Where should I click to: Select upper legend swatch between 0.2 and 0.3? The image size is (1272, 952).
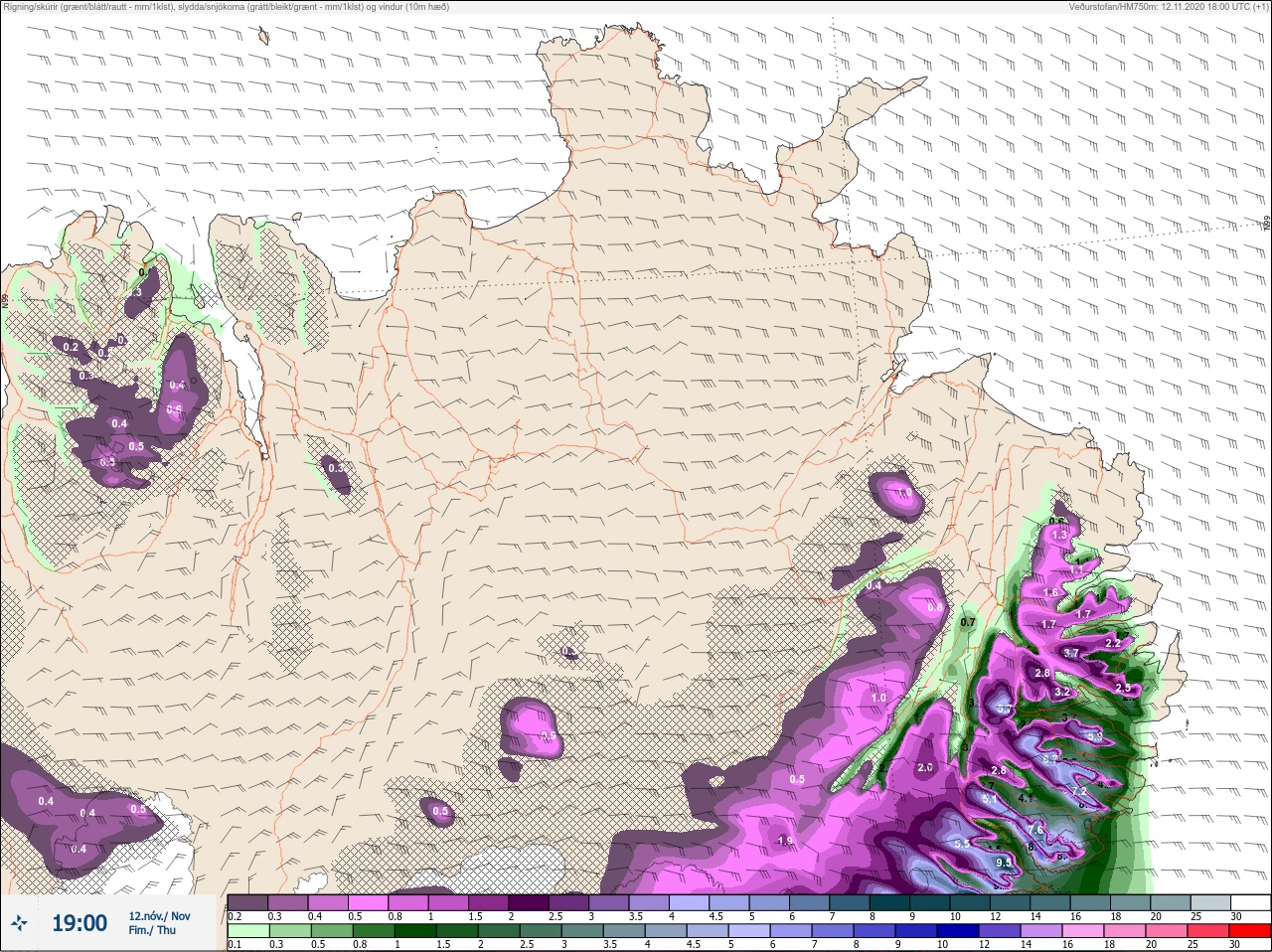coord(247,901)
